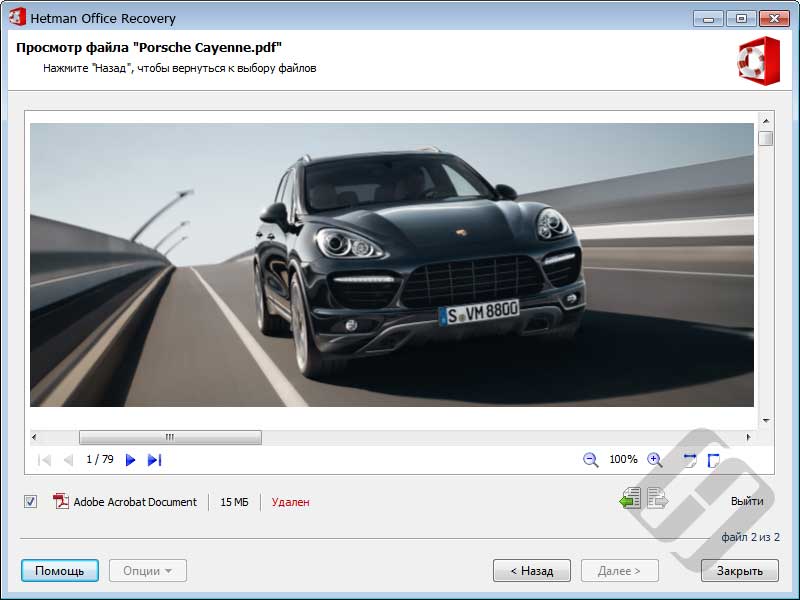Click the Hetman Office Recovery title bar icon
This screenshot has width=800, height=600.
17,17
